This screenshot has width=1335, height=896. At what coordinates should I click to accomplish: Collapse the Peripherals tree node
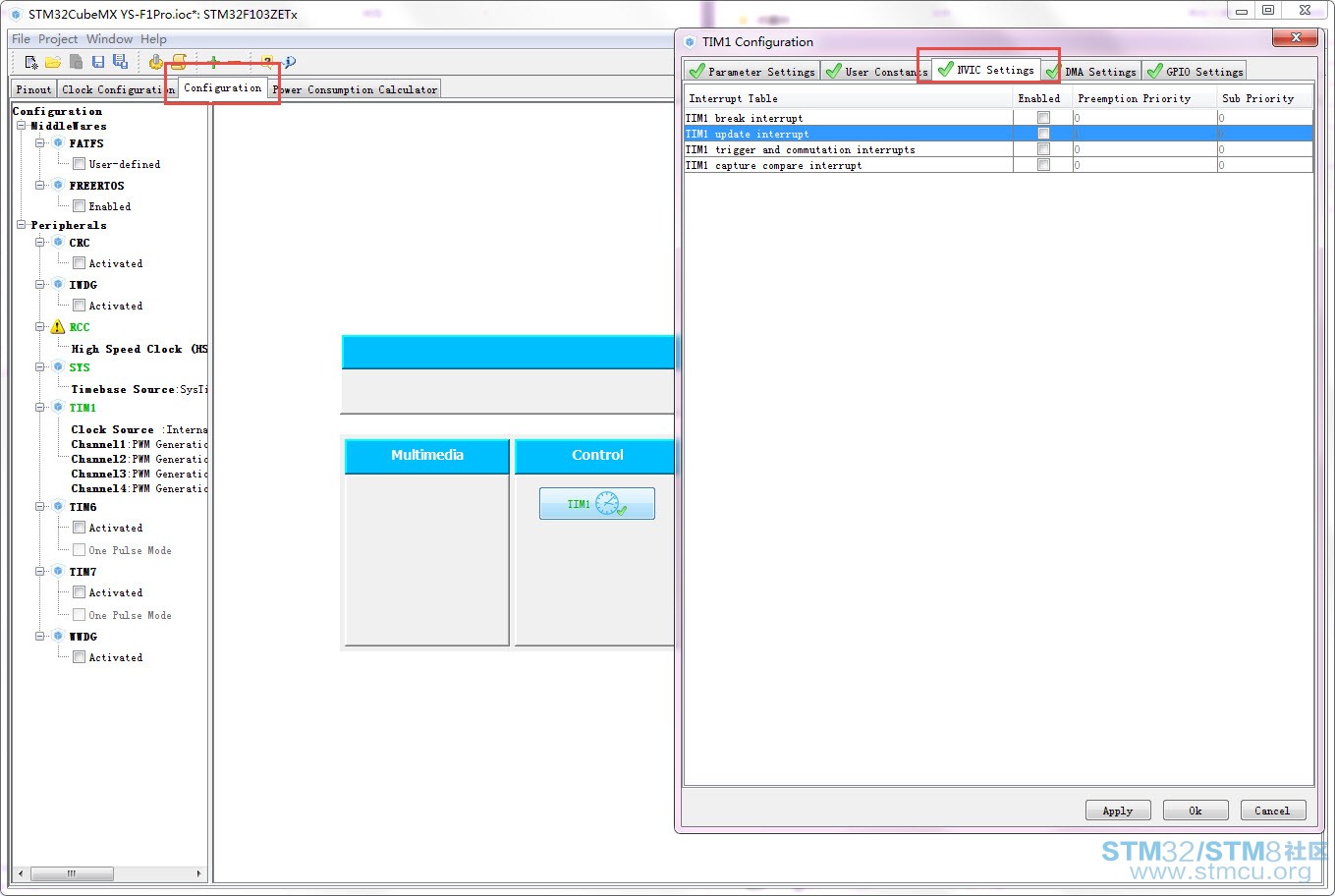click(21, 225)
